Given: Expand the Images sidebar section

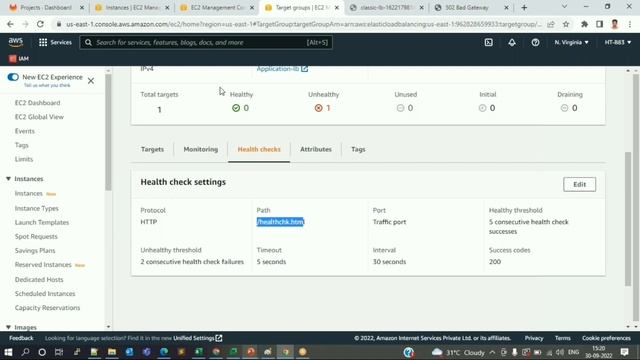Looking at the screenshot, I should click(8, 327).
